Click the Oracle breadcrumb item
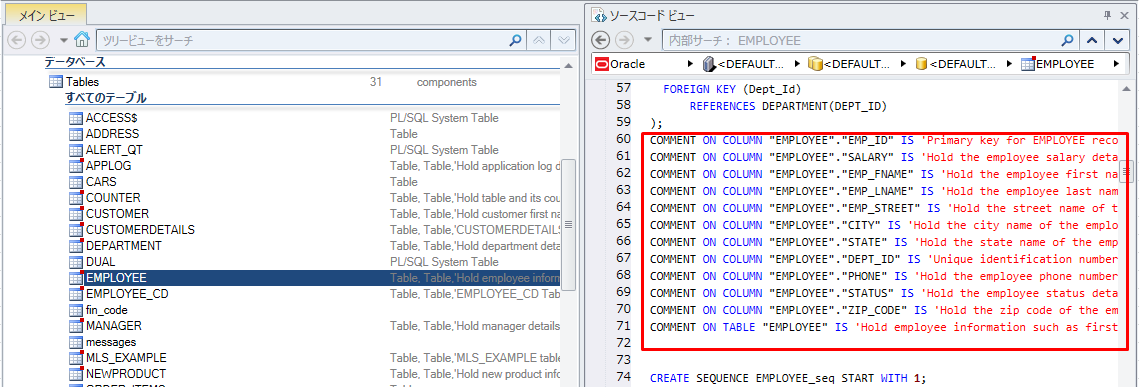Viewport: 1139px width, 387px height. pos(620,64)
